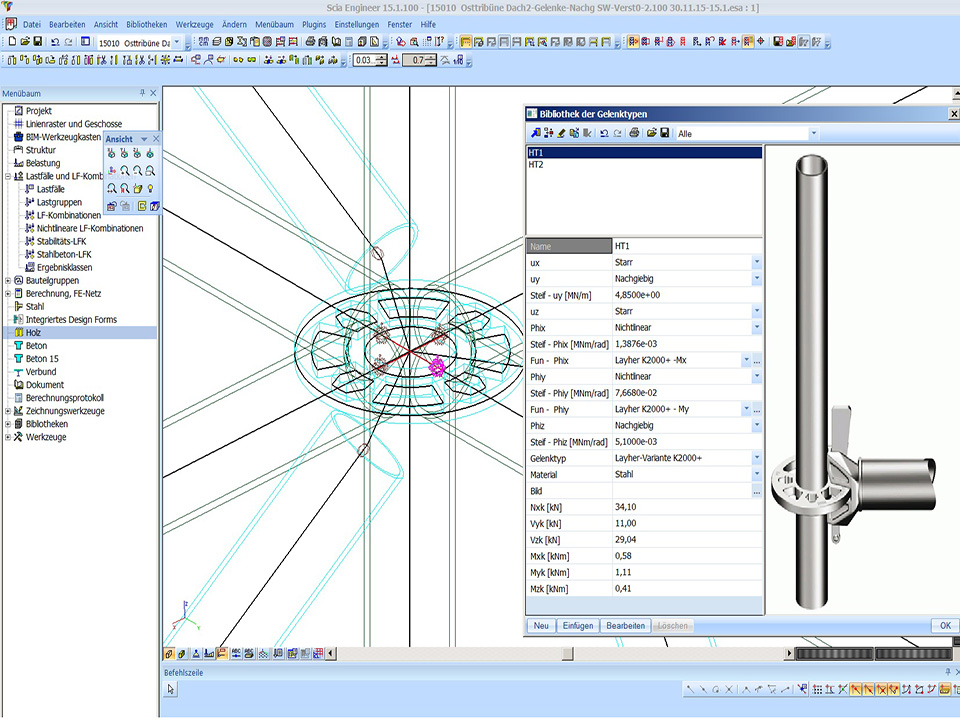Click the print icon in Gelenktypen library toolbar
The width and height of the screenshot is (960, 720).
pyautogui.click(x=634, y=133)
